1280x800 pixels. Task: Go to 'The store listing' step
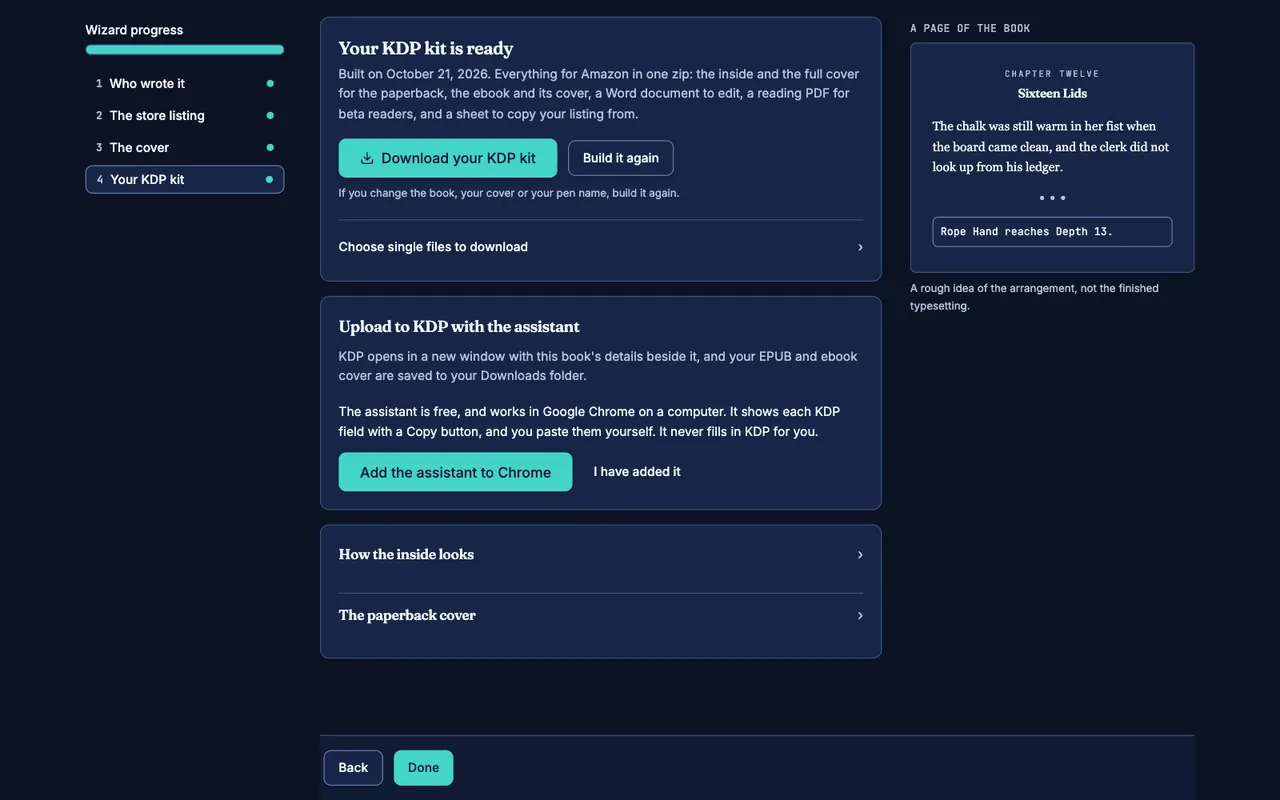tap(185, 115)
